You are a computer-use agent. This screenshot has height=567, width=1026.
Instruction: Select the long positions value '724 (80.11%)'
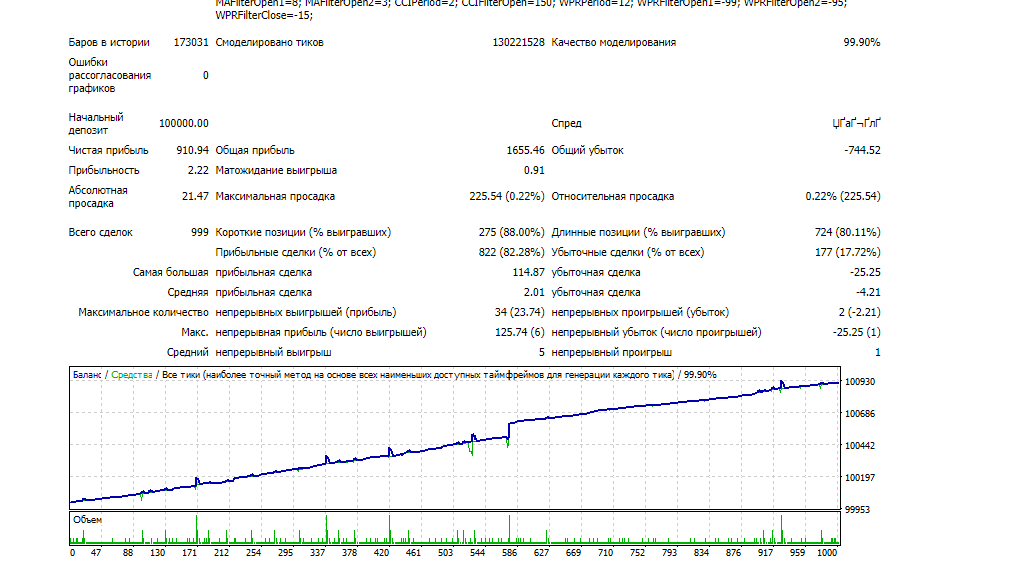(847, 233)
